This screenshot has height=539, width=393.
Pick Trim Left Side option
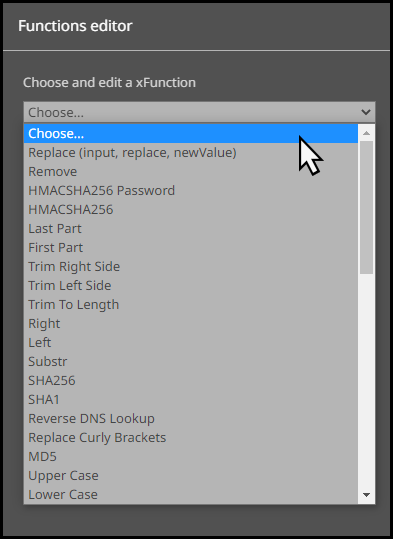tap(191, 286)
